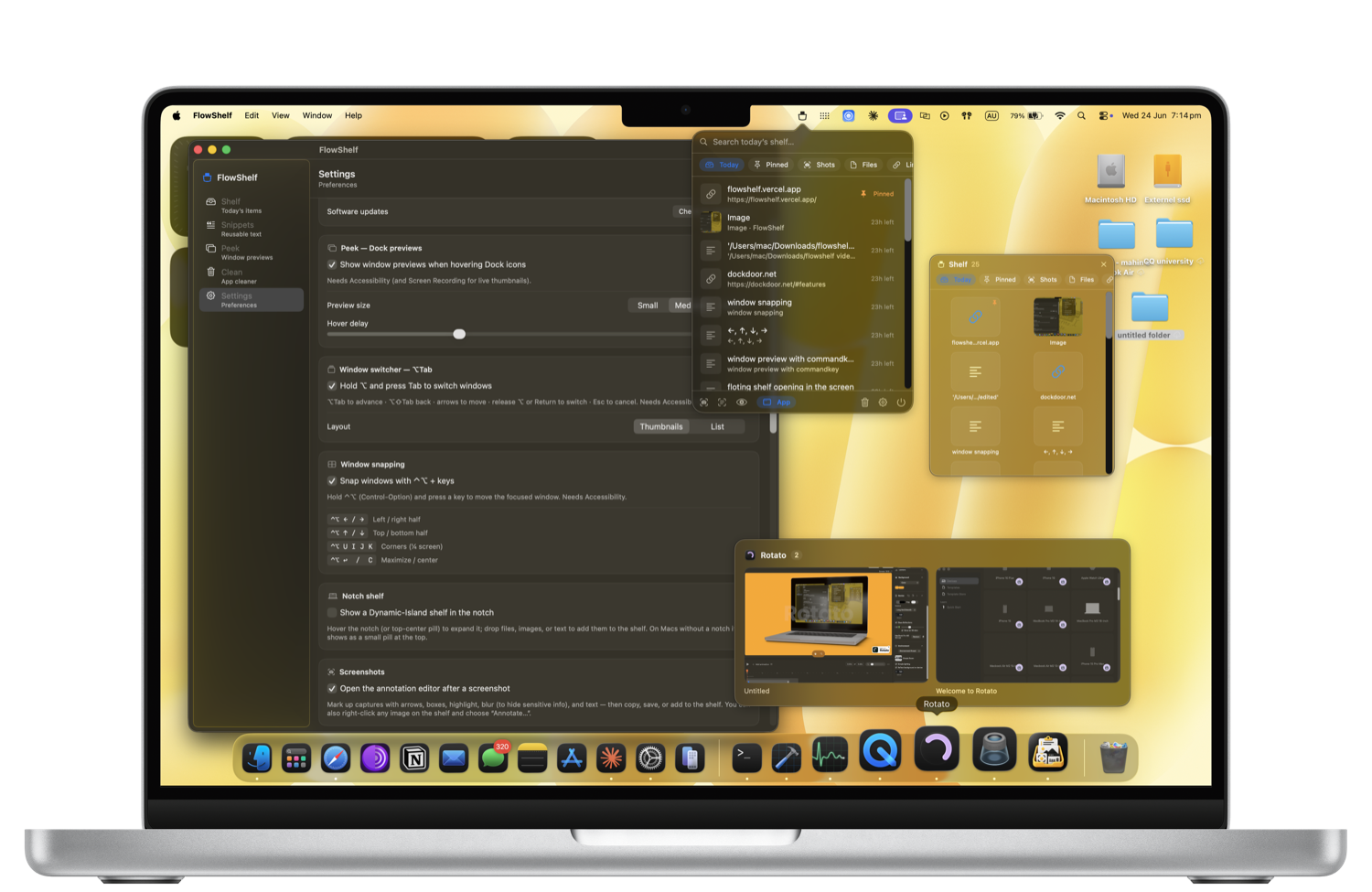
Task: Open Launchpad from the Dock
Action: tap(296, 758)
